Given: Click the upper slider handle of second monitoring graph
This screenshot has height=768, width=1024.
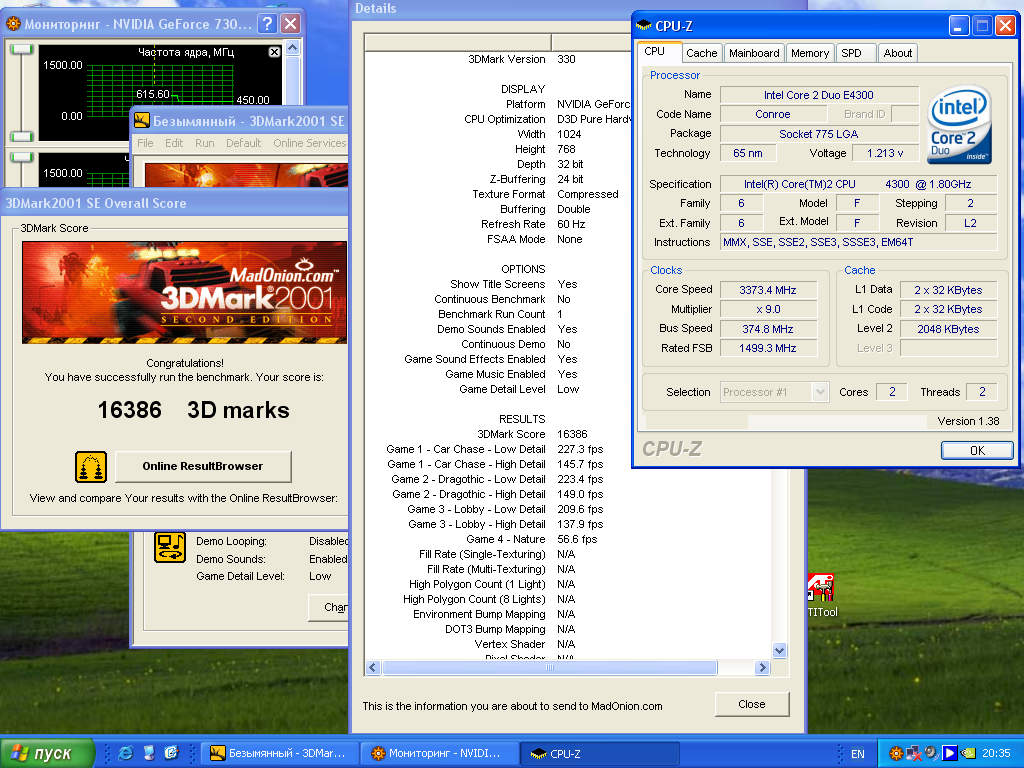Looking at the screenshot, I should 22,157.
